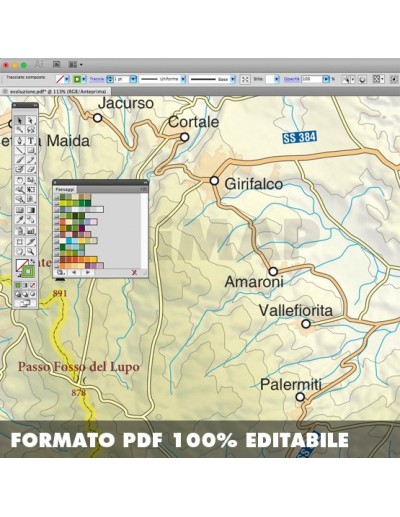Select the Rotate tool
Viewport: 400px width, 517px height.
(x=20, y=180)
